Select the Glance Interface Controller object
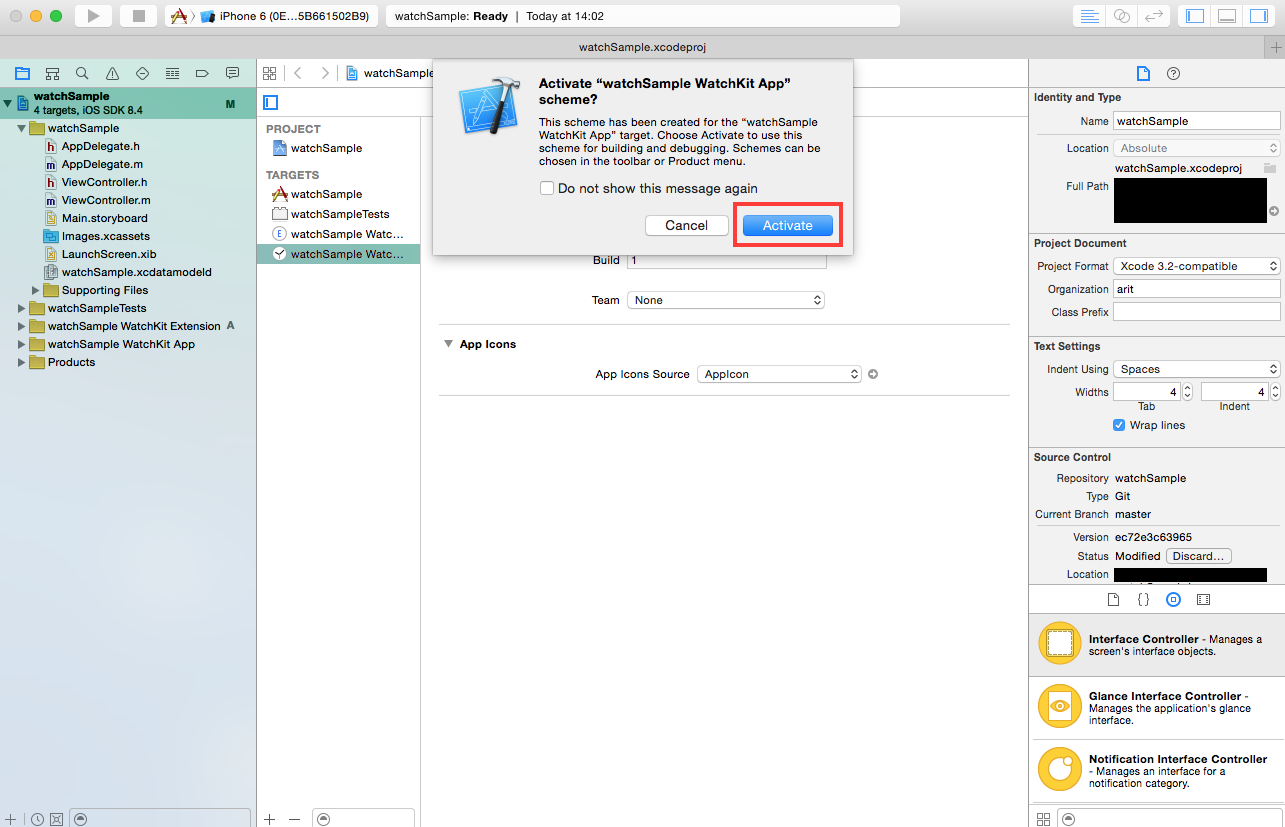 [1157, 707]
